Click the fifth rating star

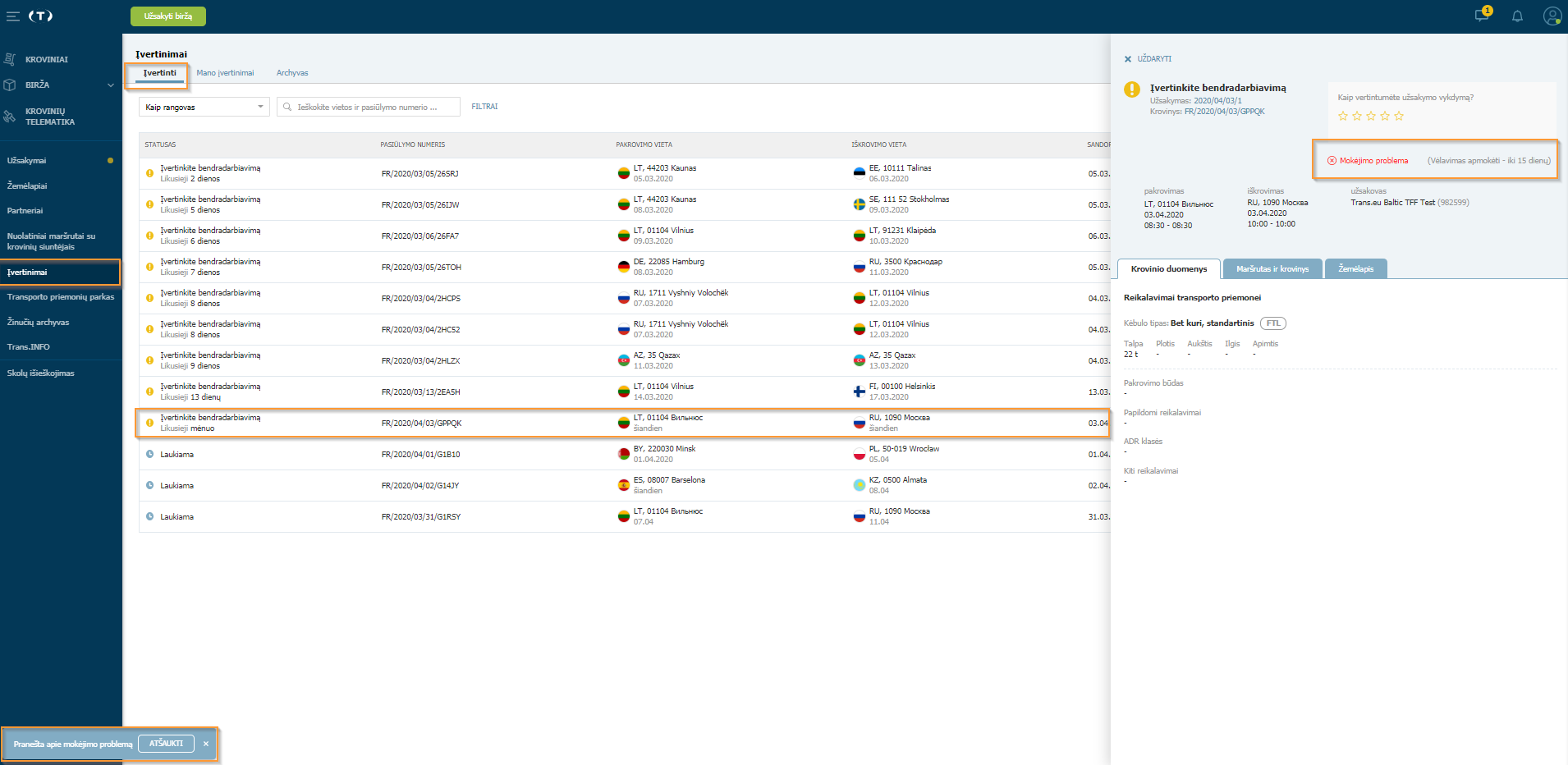click(1399, 116)
